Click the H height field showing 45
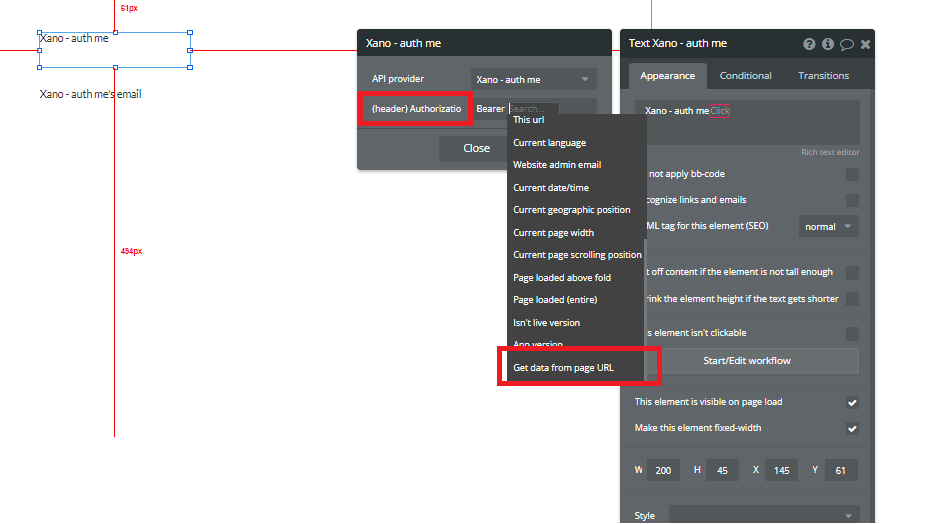This screenshot has width=941, height=524. (722, 470)
